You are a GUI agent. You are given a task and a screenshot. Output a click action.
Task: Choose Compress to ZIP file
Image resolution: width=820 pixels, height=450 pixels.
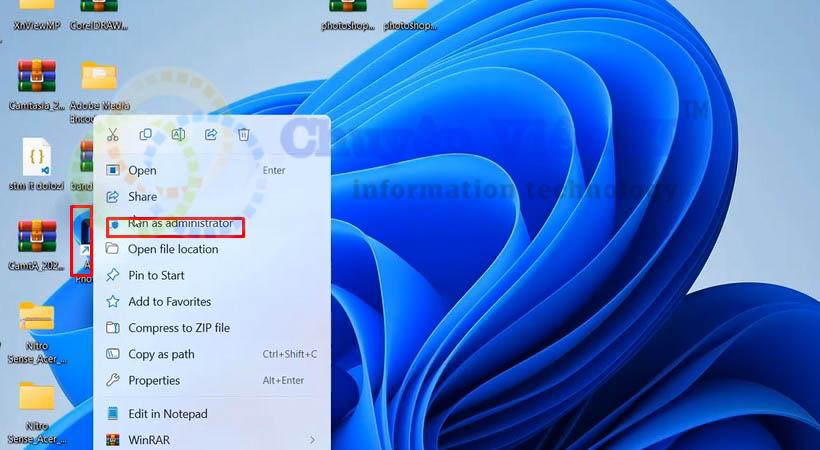pos(212,328)
